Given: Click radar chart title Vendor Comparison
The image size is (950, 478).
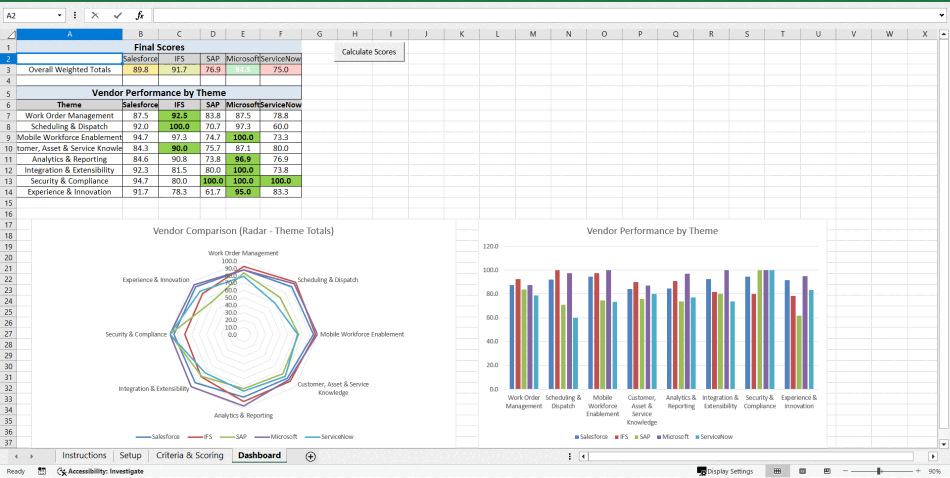Looking at the screenshot, I should click(243, 231).
